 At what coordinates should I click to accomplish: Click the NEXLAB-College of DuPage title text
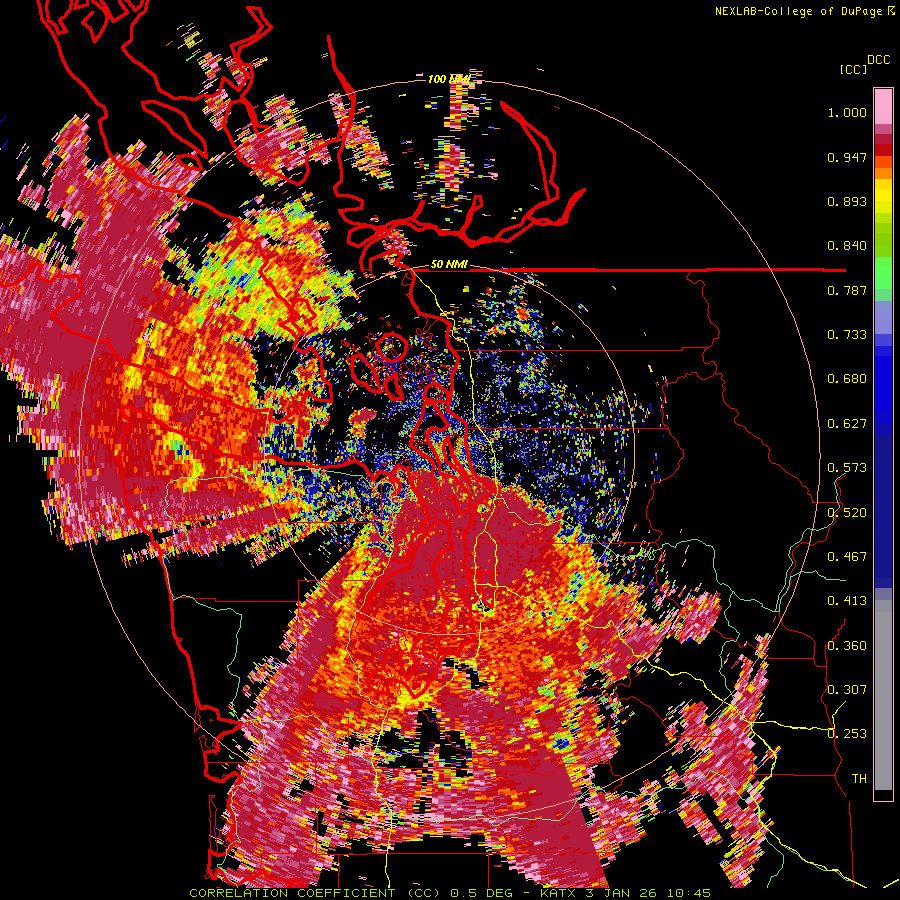798,11
